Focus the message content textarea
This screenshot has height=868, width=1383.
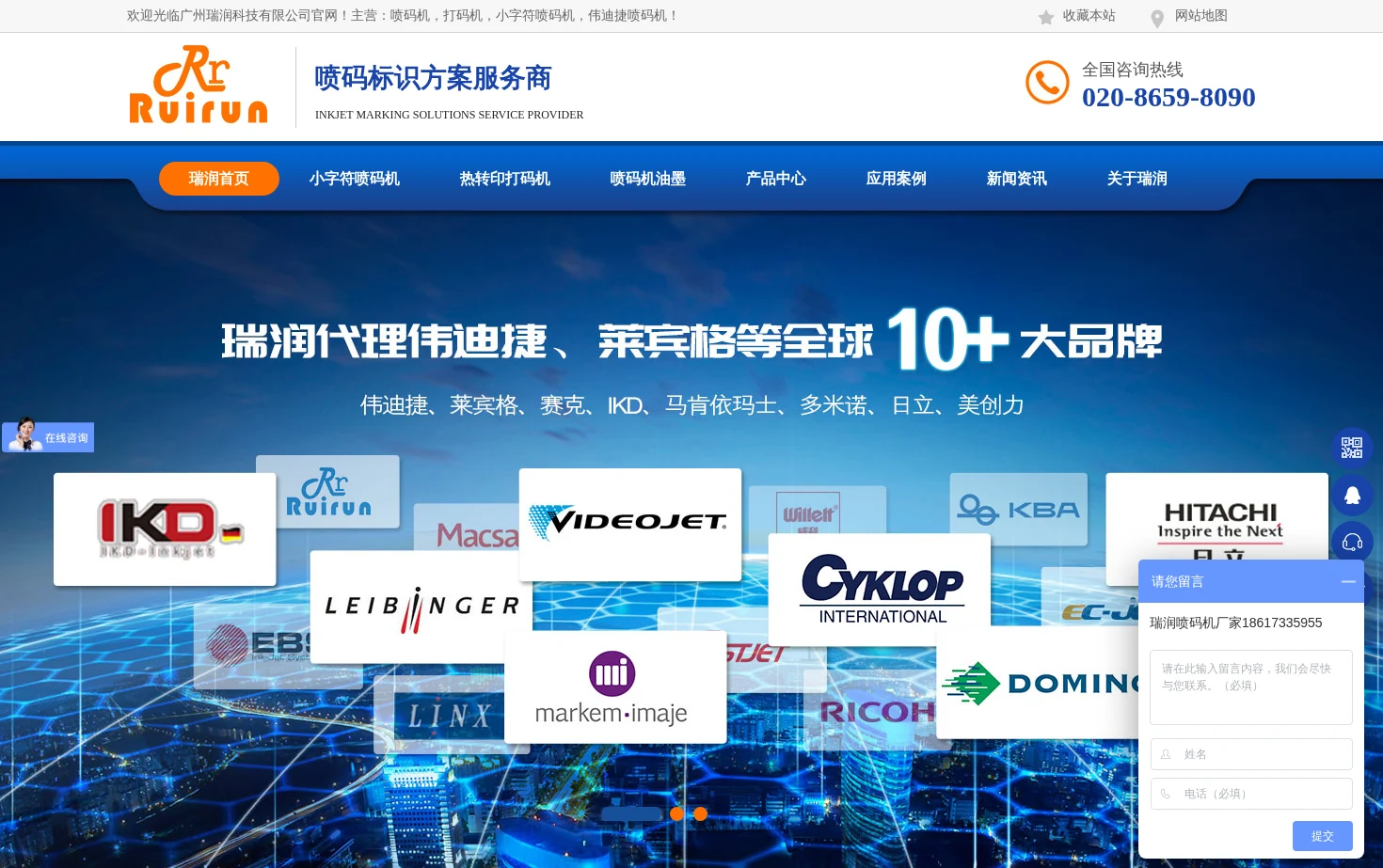1251,687
